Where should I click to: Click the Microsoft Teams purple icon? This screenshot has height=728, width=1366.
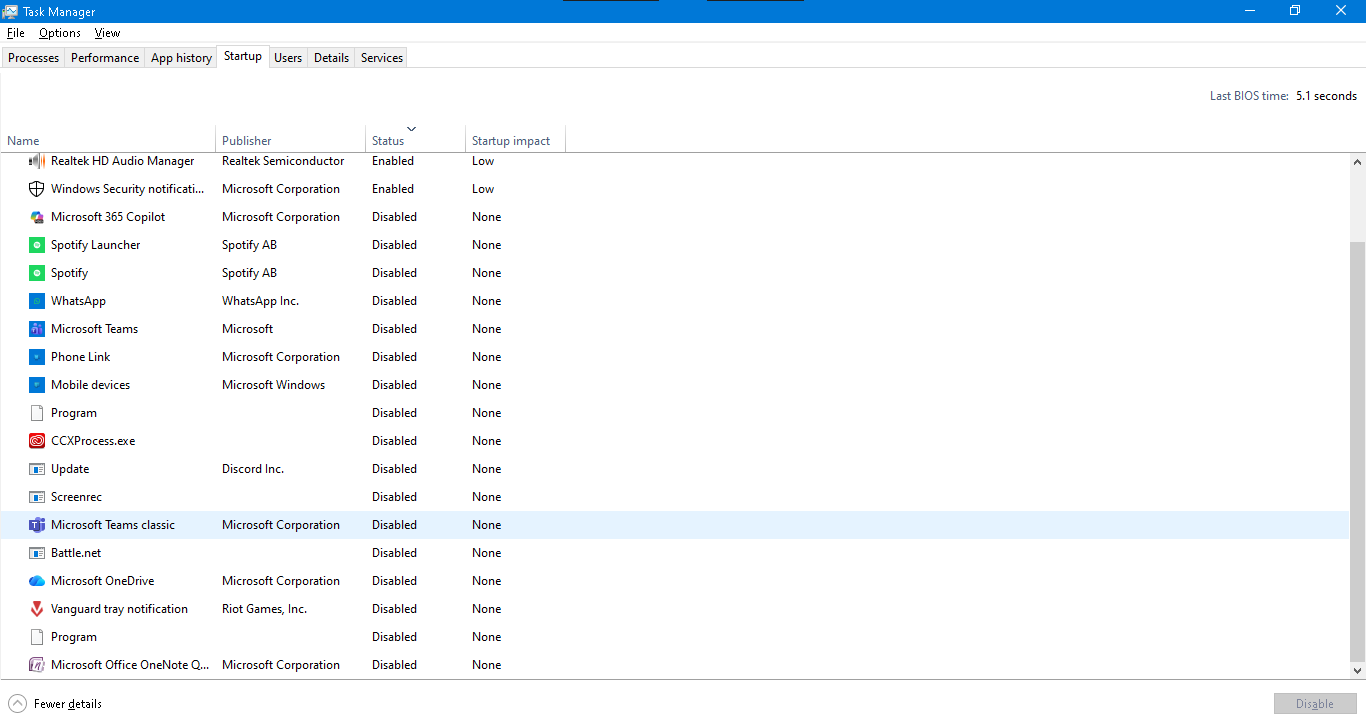pyautogui.click(x=37, y=329)
